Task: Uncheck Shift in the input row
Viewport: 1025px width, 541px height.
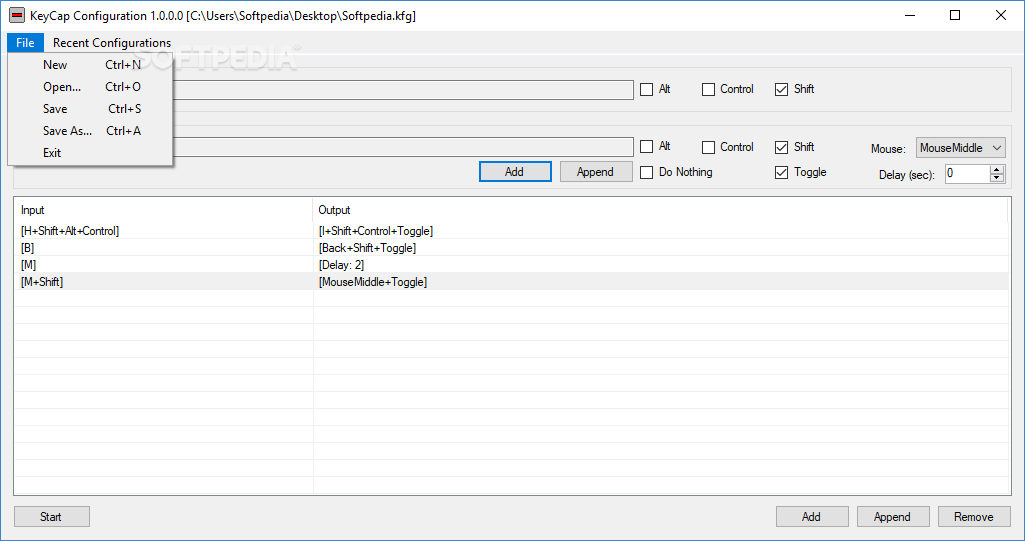Action: pos(781,90)
